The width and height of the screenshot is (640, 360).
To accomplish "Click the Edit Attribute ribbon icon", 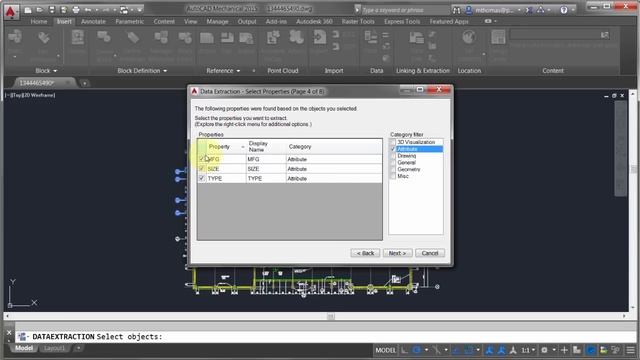I will (43, 38).
